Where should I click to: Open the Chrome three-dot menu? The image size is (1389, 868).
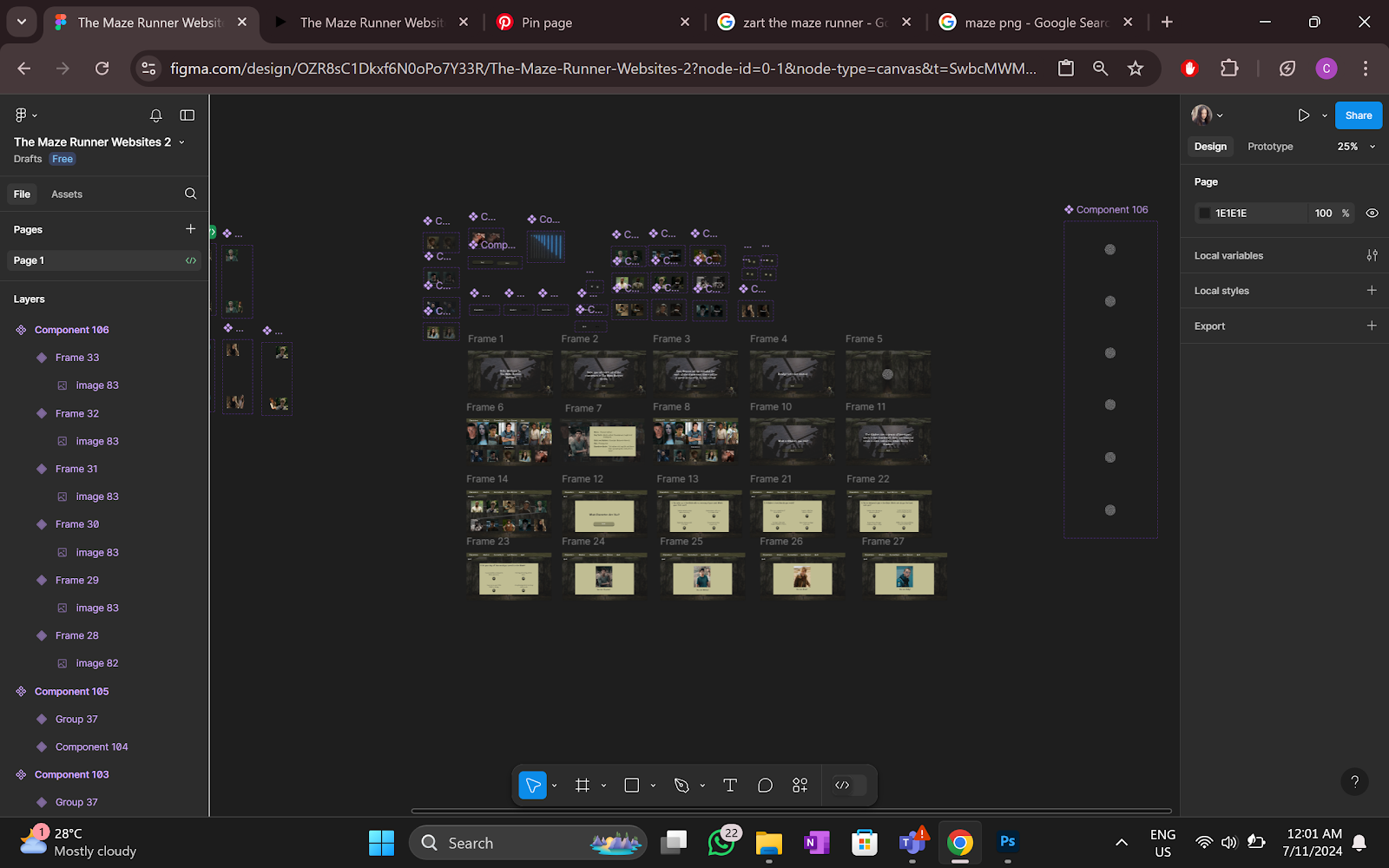pyautogui.click(x=1366, y=69)
